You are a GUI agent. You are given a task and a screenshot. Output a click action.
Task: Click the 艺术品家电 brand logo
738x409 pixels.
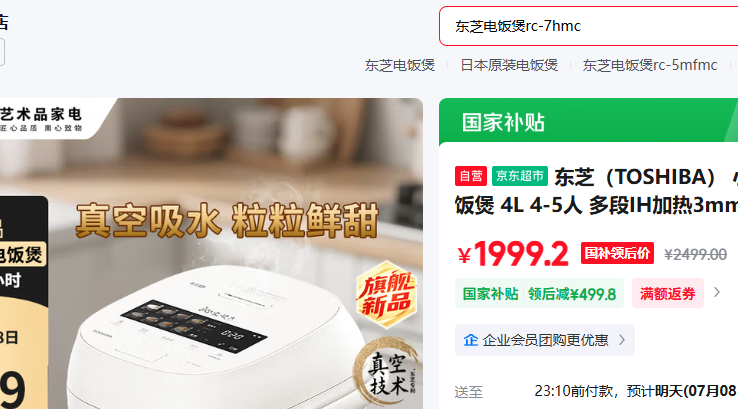pos(41,119)
